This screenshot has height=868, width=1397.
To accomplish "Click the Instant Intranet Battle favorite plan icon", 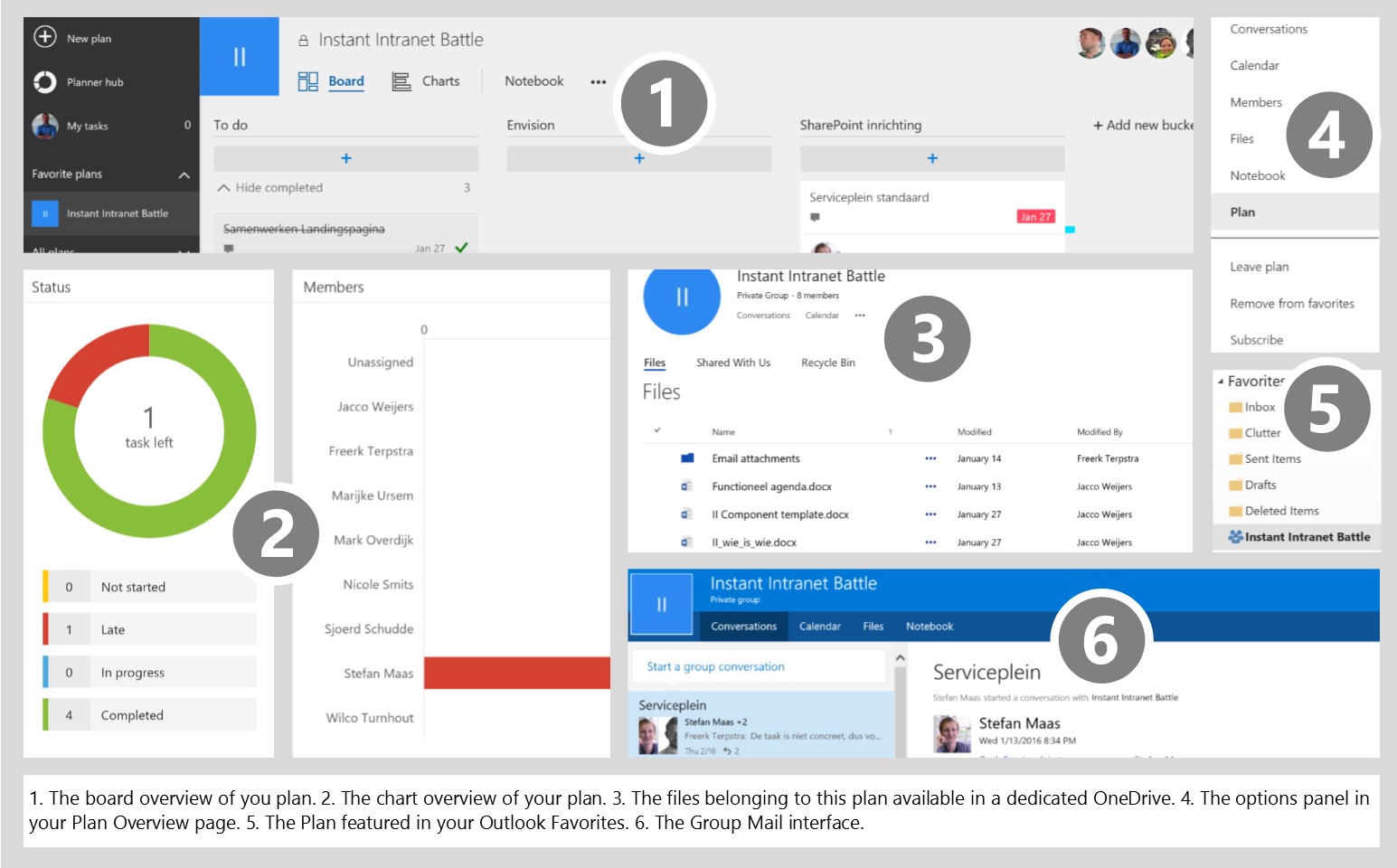I will click(x=45, y=213).
